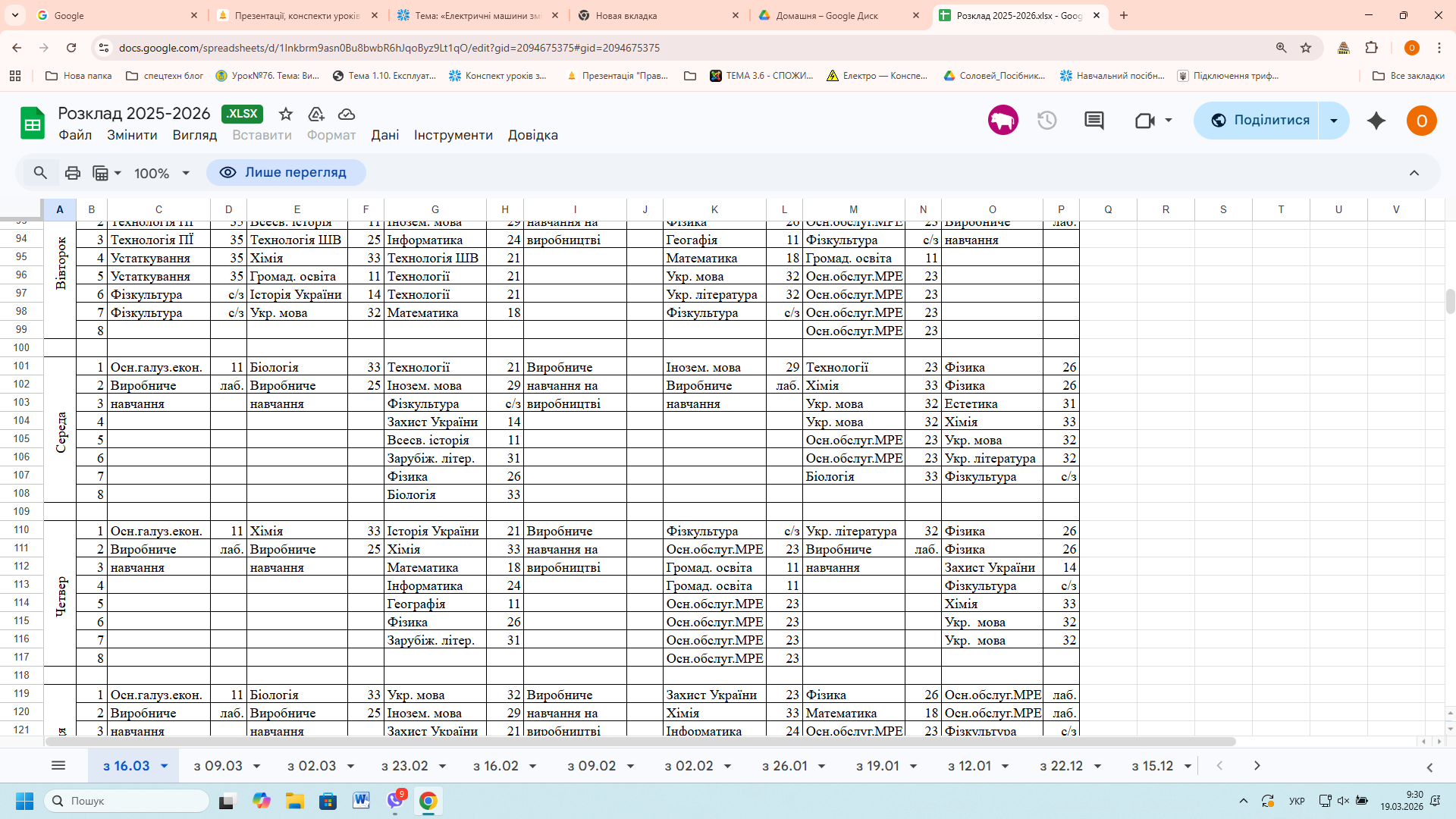The width and height of the screenshot is (1456, 819).
Task: Click the star icon next to the document title
Action: coord(286,114)
